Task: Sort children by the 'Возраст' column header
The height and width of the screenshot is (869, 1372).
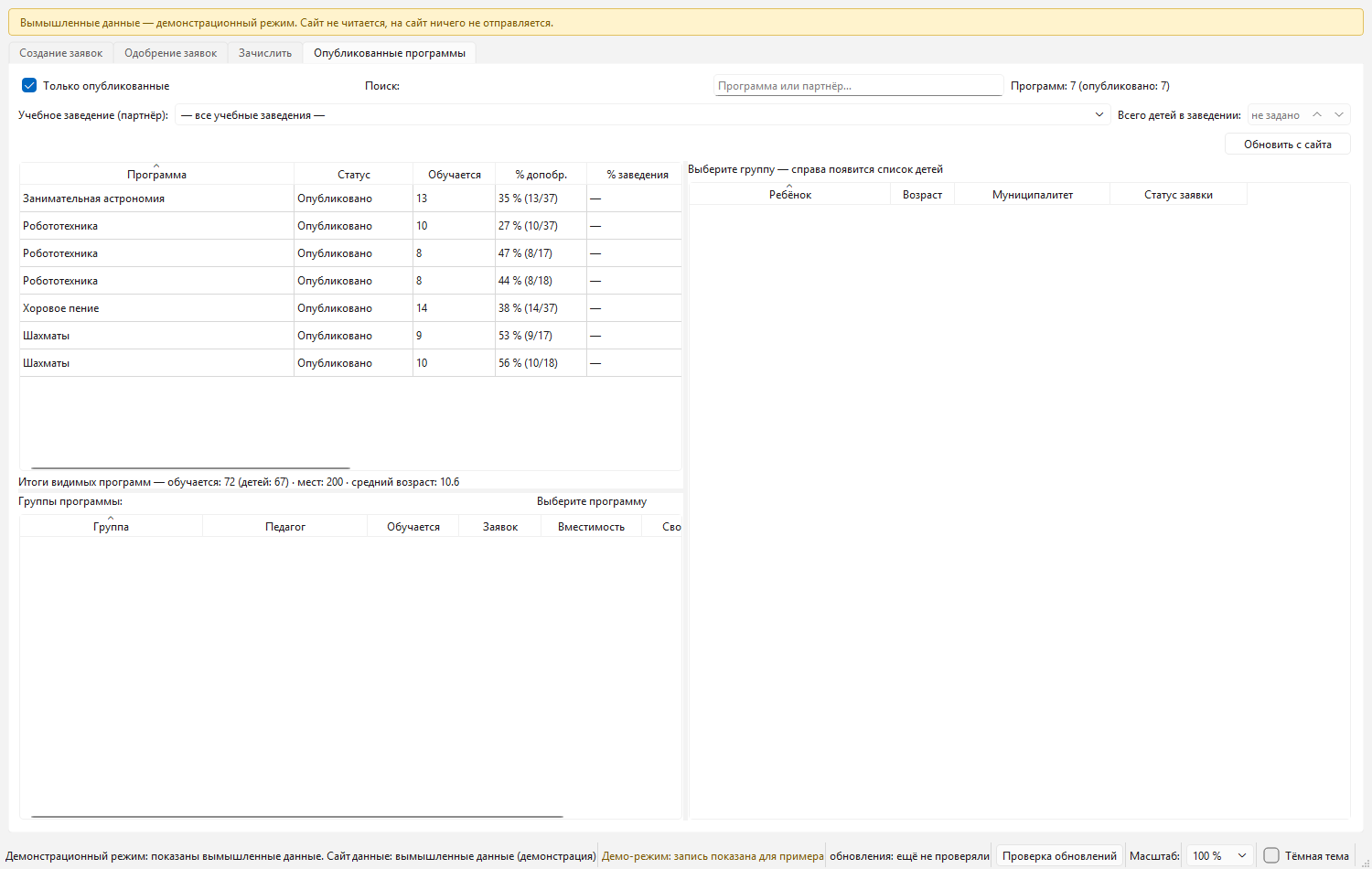Action: tap(923, 194)
